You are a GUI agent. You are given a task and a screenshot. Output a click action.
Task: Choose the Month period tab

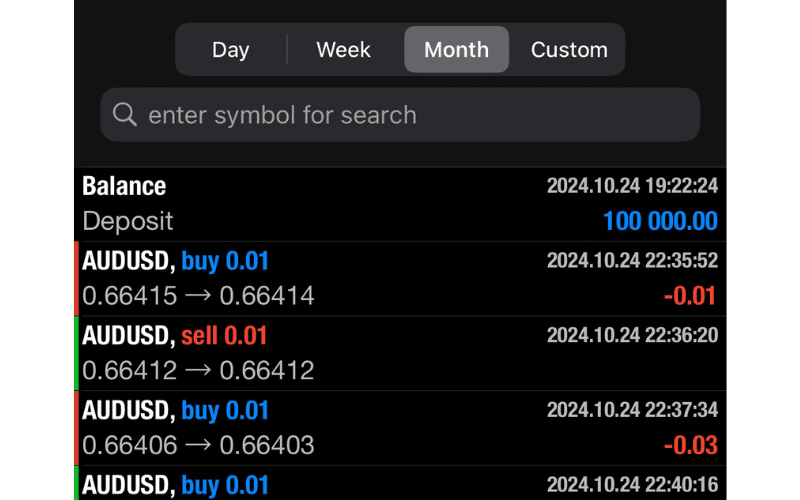tap(456, 50)
